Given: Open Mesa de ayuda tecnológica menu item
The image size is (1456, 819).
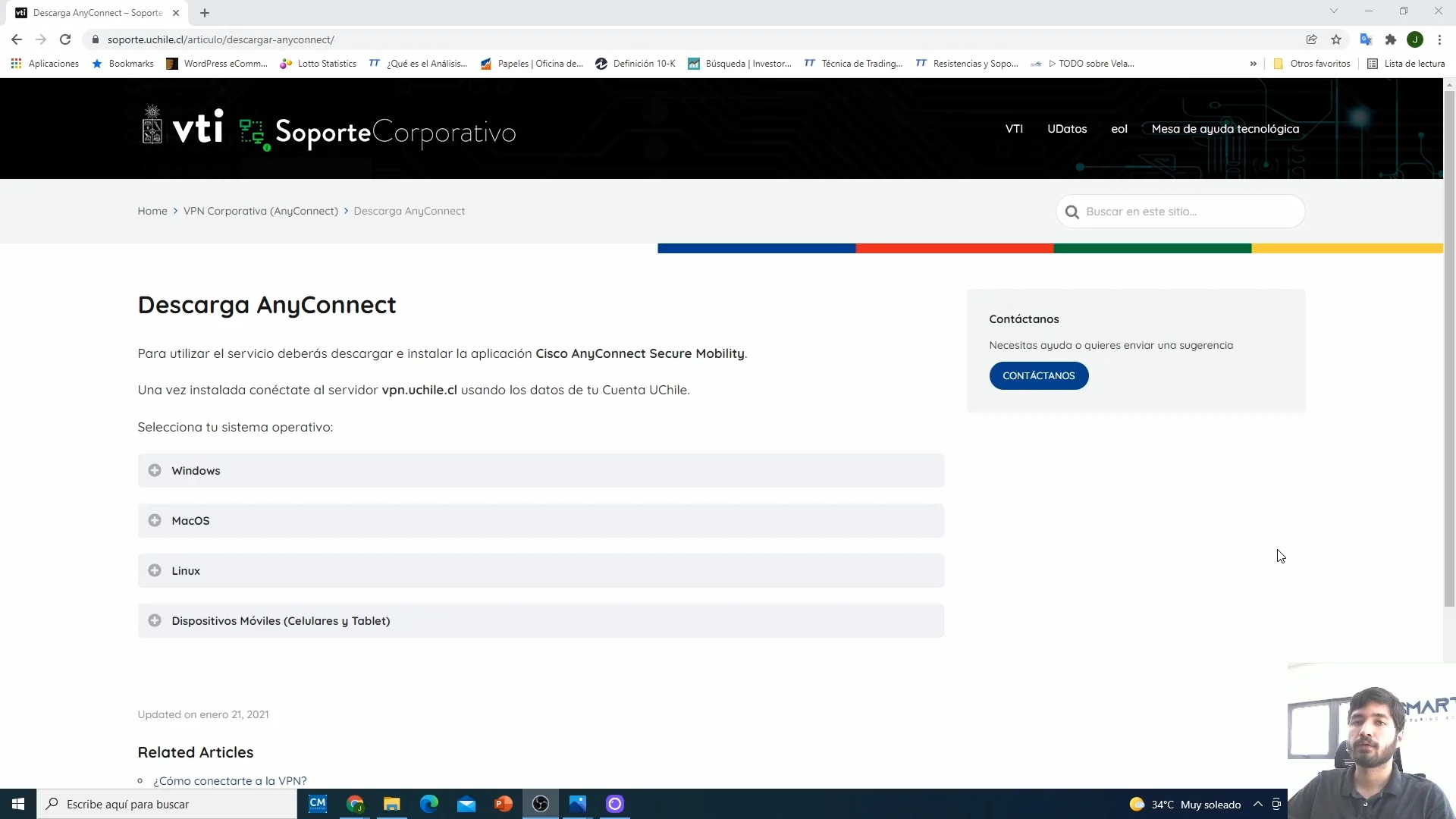Looking at the screenshot, I should tap(1225, 129).
